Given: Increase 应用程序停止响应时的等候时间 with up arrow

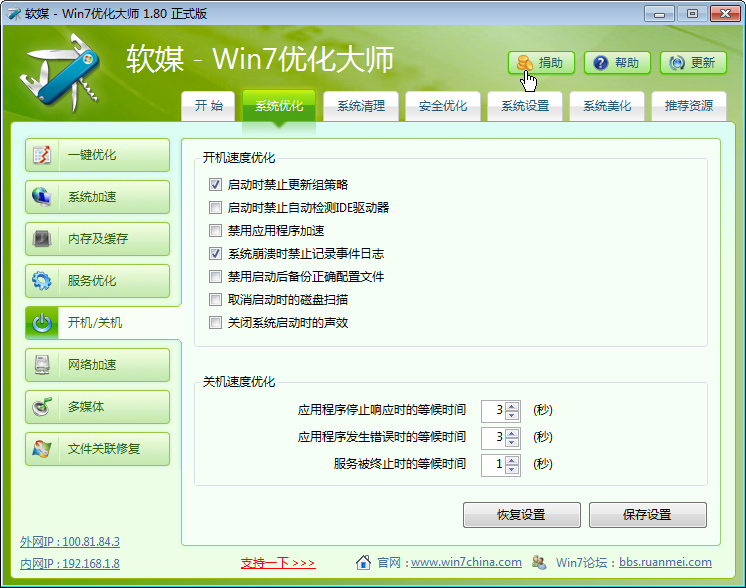Looking at the screenshot, I should tap(512, 406).
